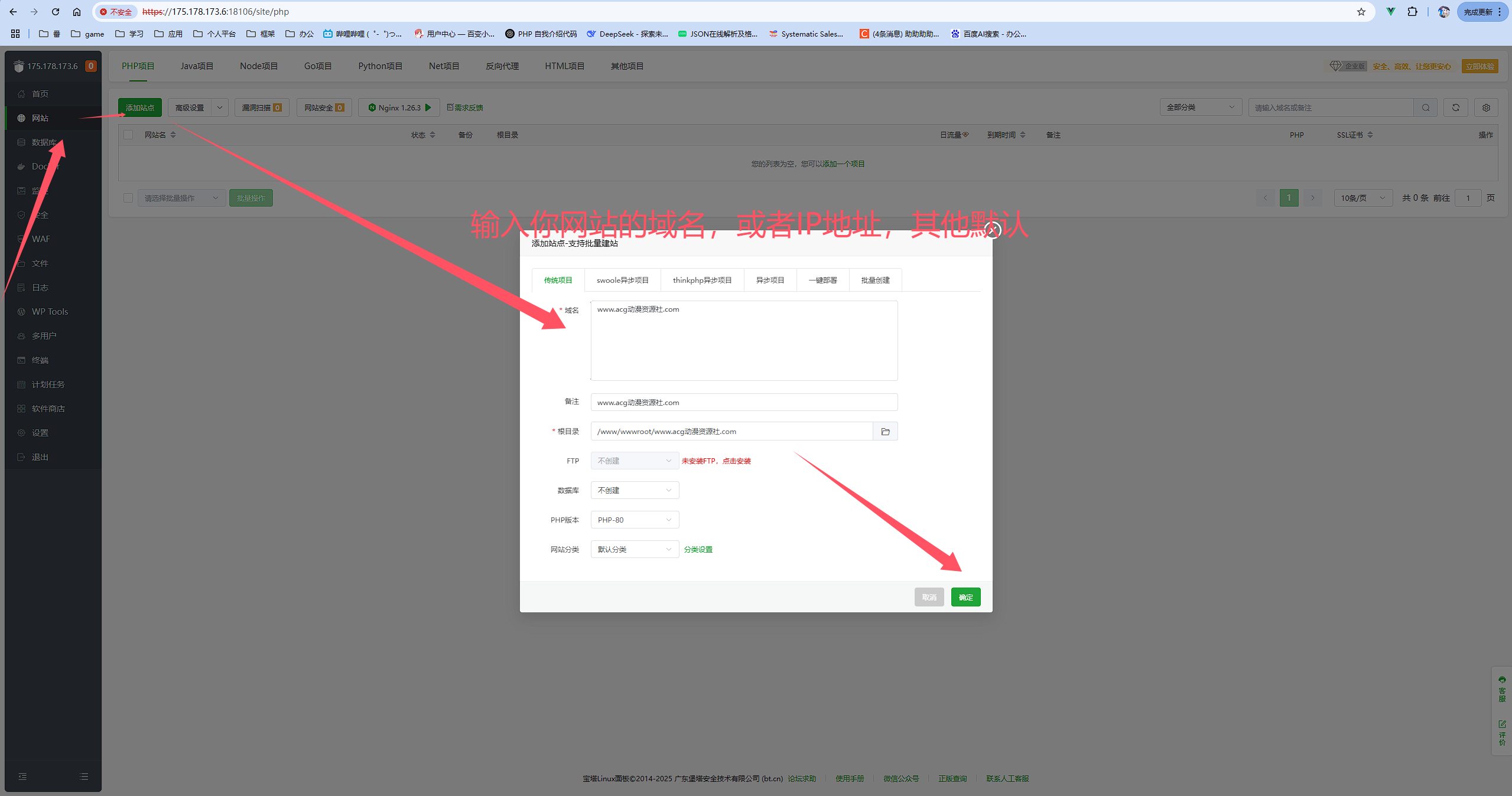This screenshot has width=1512, height=796.
Task: Open the table settings gear icon
Action: [1486, 107]
